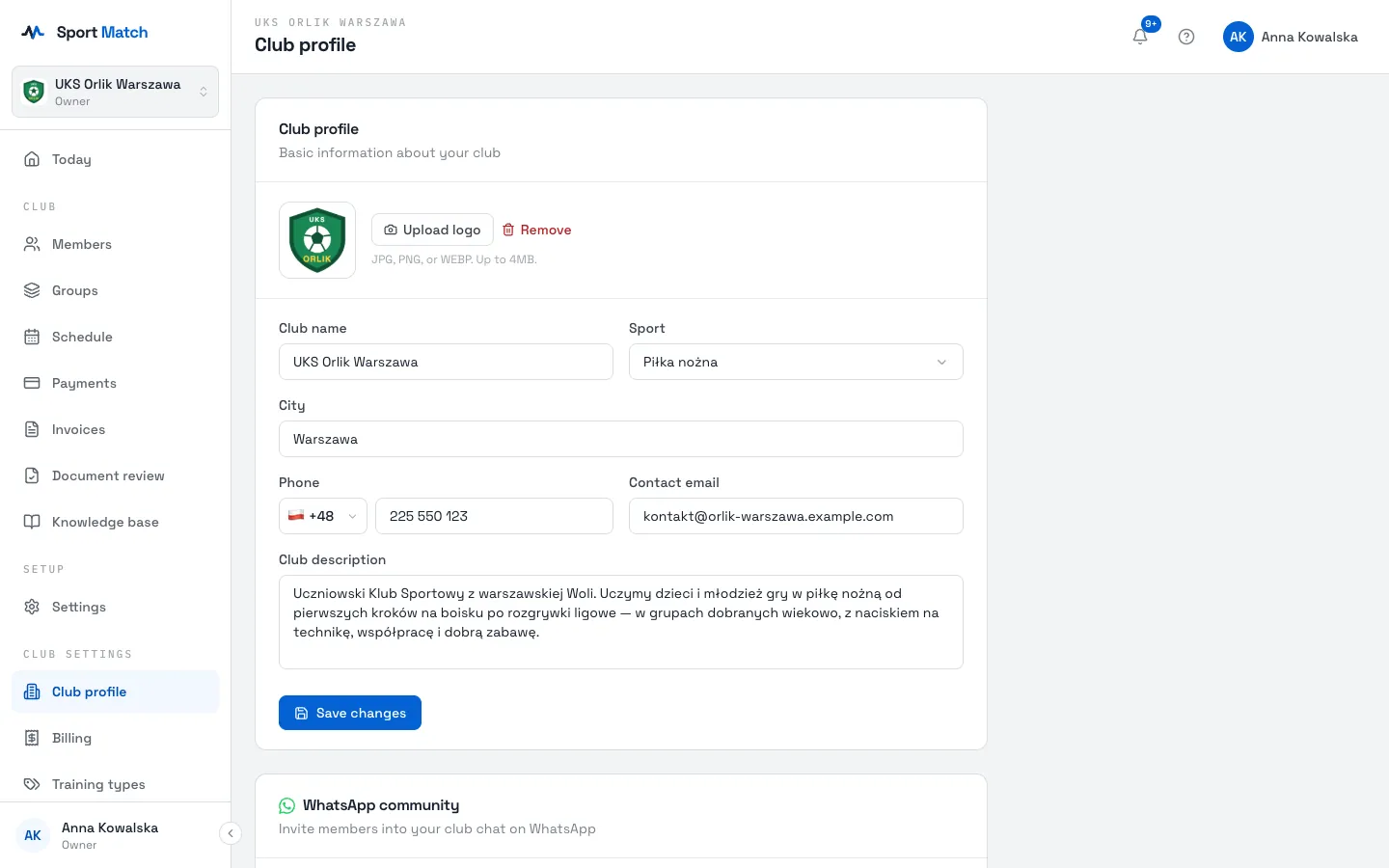
Task: Go to Document review
Action: click(x=116, y=475)
